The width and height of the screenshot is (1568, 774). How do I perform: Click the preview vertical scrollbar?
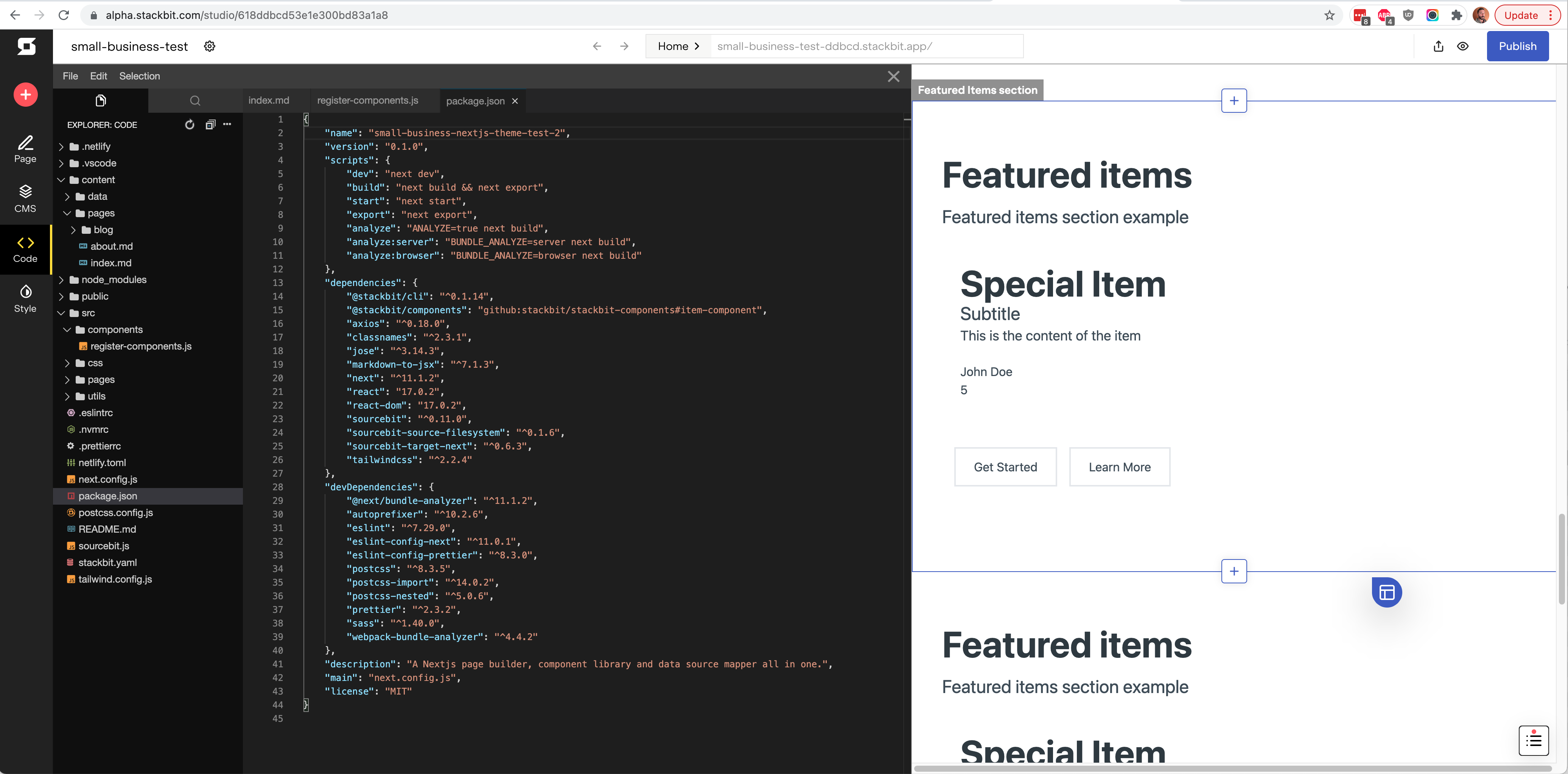pos(1561,558)
